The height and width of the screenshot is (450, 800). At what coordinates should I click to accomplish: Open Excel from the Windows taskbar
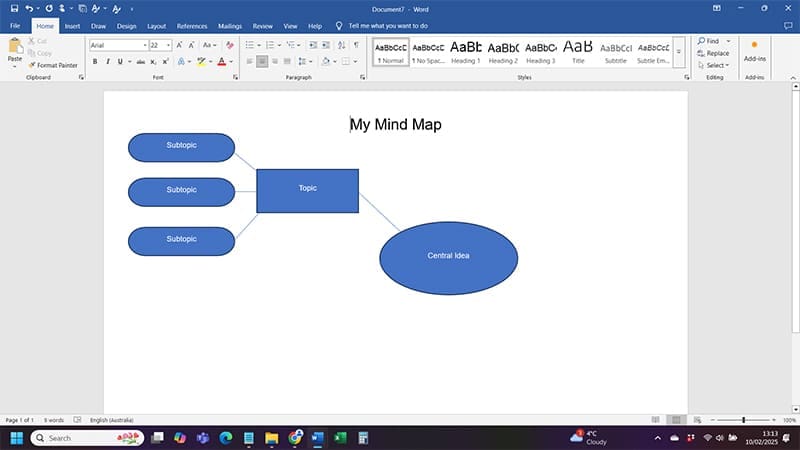[340, 438]
